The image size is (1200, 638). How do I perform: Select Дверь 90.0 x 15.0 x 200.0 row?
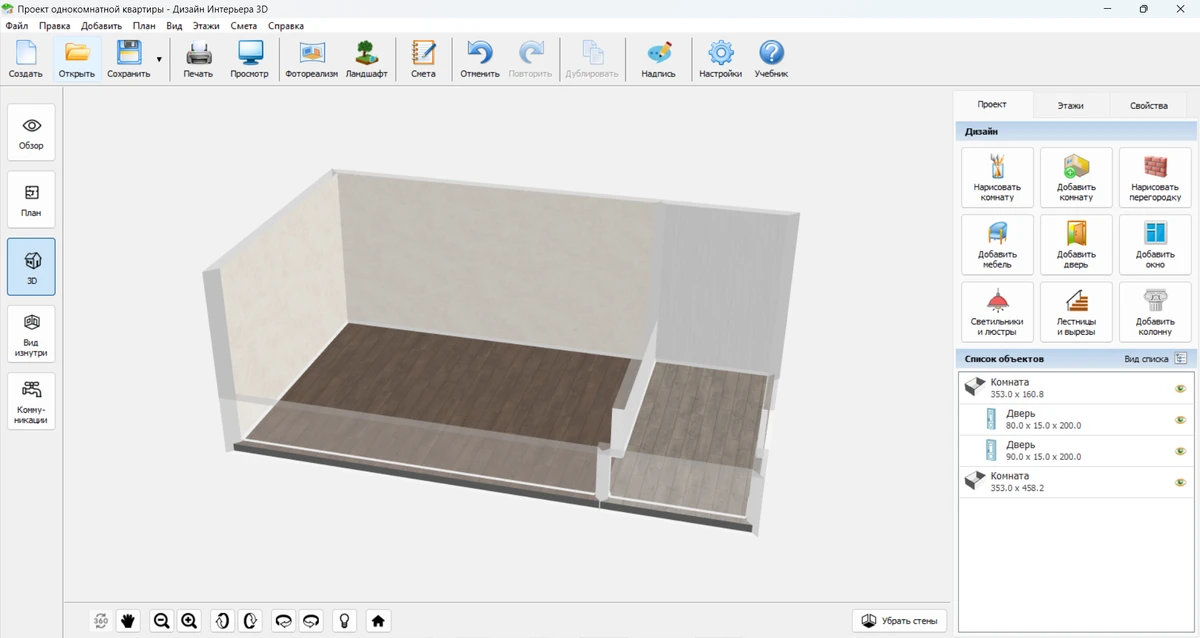pos(1075,450)
